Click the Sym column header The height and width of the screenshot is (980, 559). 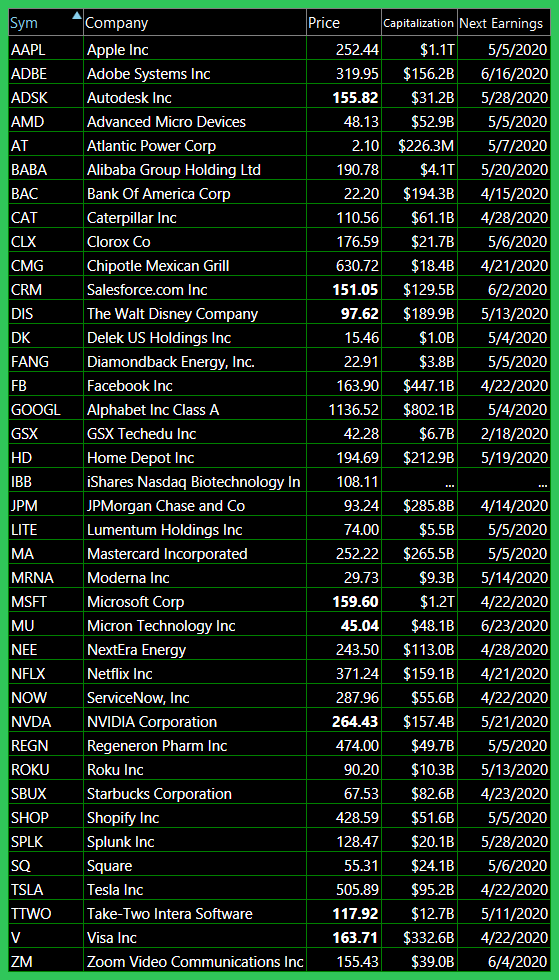[46, 24]
